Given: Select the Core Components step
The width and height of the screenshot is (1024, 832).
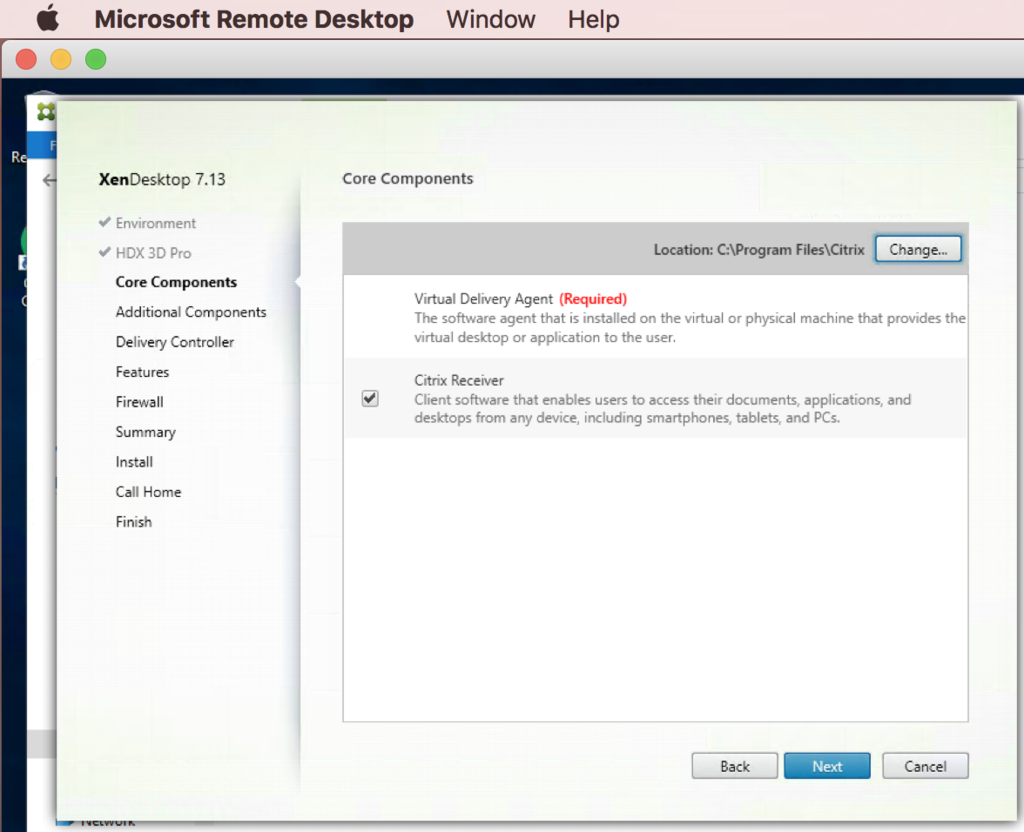Looking at the screenshot, I should click(176, 282).
